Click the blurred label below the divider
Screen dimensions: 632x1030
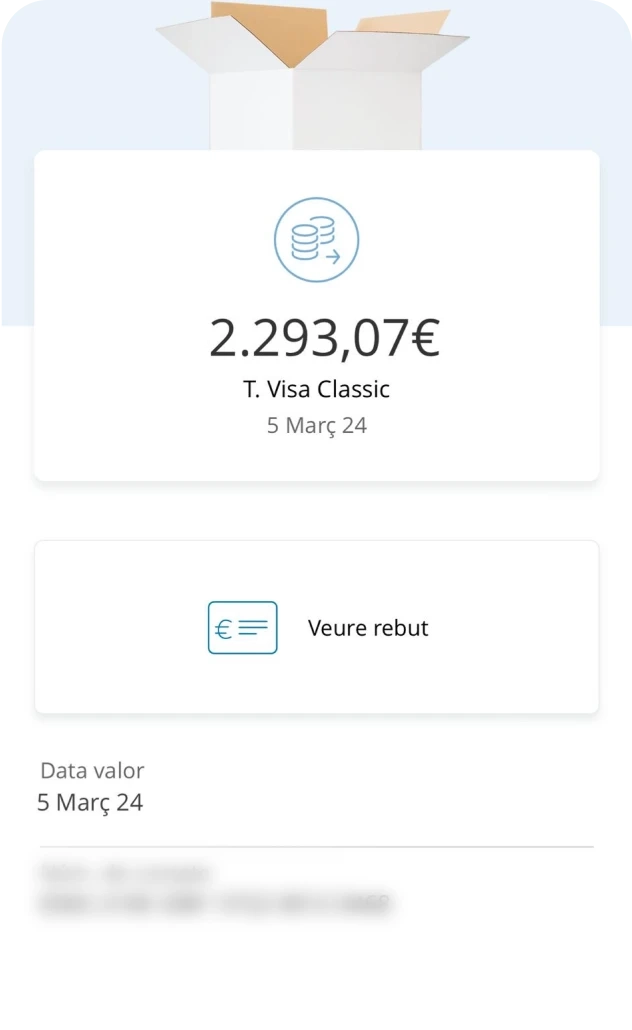125,872
